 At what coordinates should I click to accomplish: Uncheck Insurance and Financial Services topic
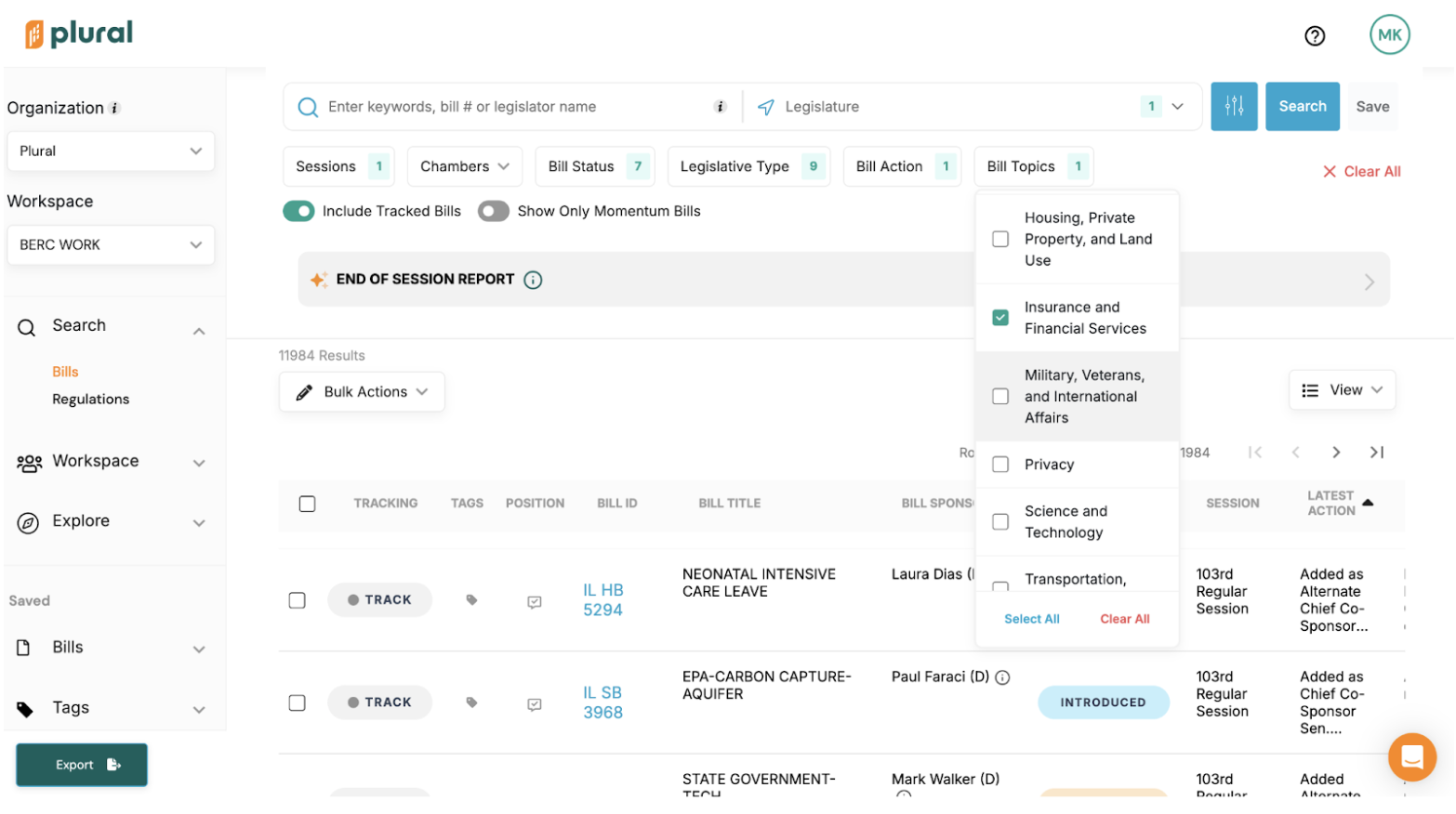(1000, 318)
